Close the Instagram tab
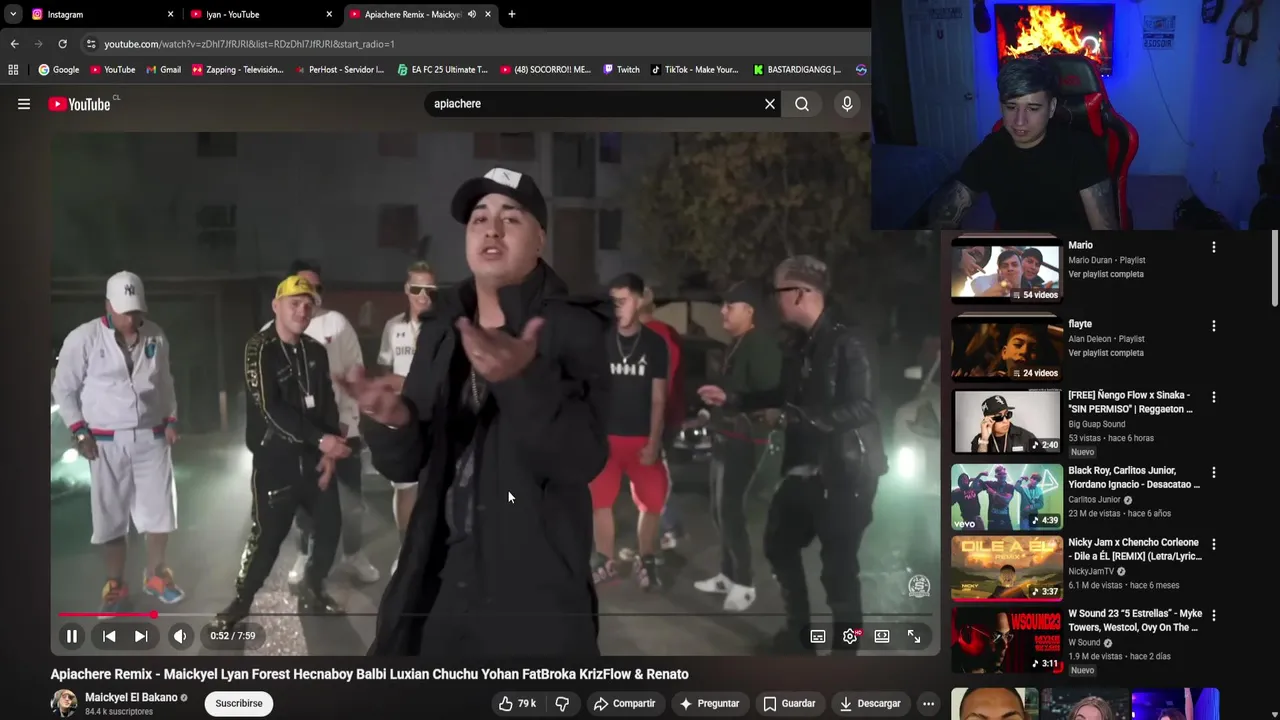Viewport: 1280px width, 720px height. 170,14
